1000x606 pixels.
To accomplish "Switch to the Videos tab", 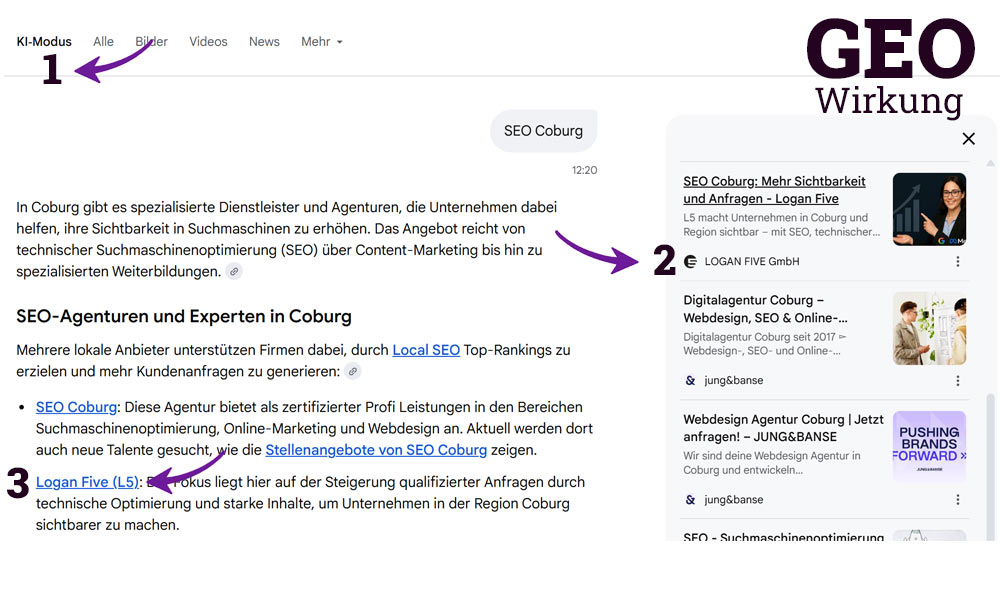I will (208, 41).
